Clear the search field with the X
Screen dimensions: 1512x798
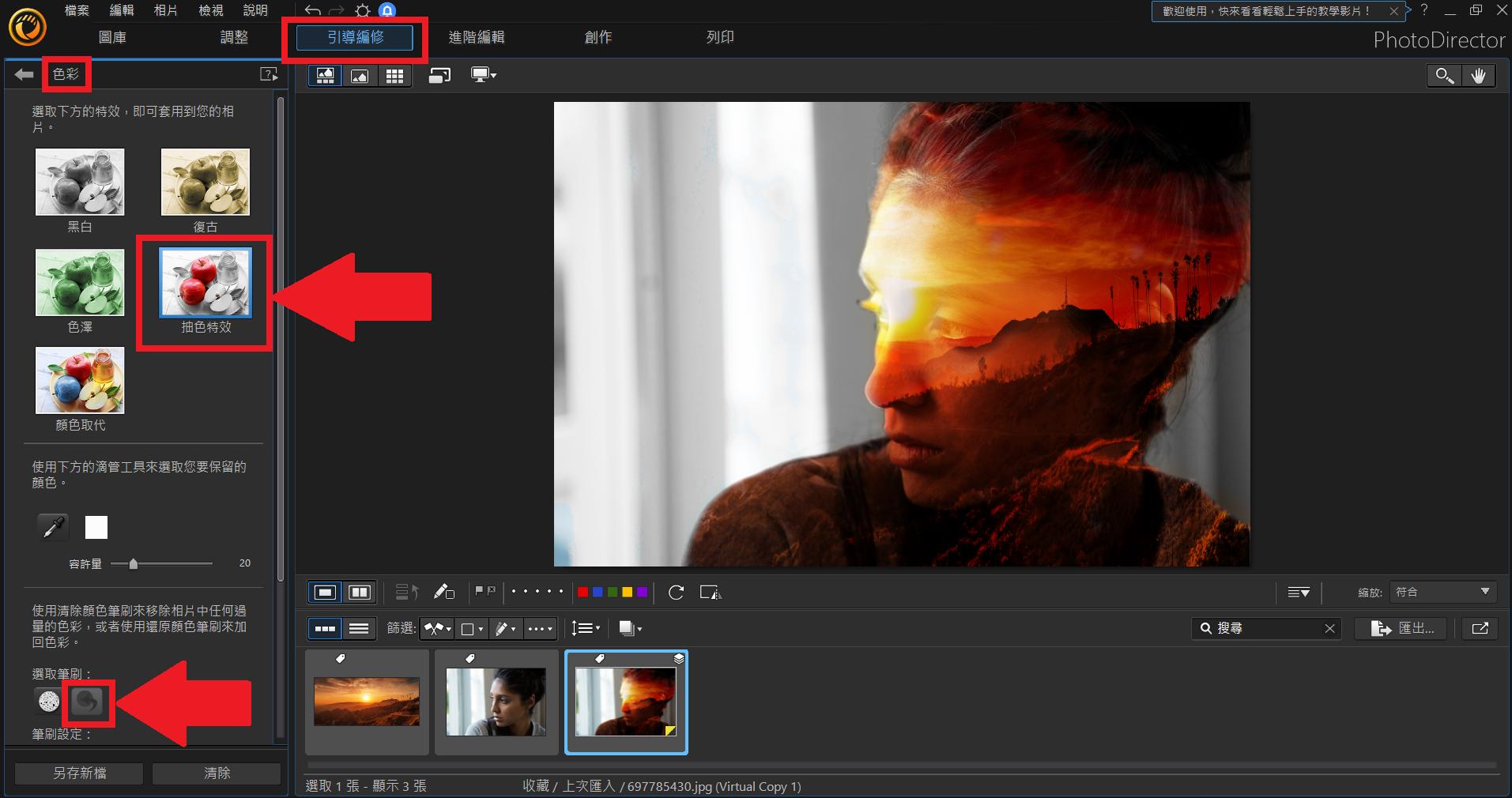(1329, 628)
